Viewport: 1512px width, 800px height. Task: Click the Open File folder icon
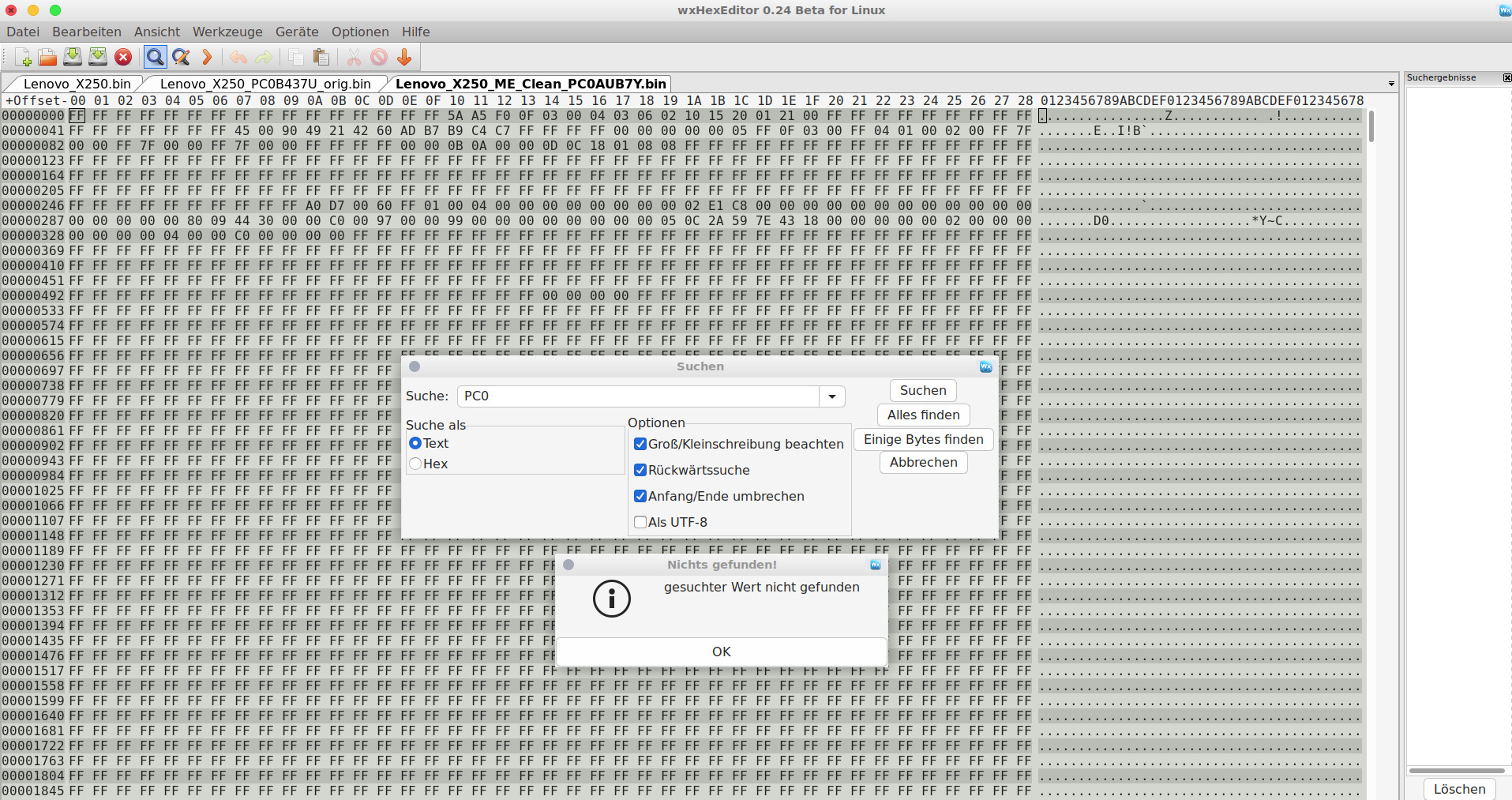[x=47, y=57]
